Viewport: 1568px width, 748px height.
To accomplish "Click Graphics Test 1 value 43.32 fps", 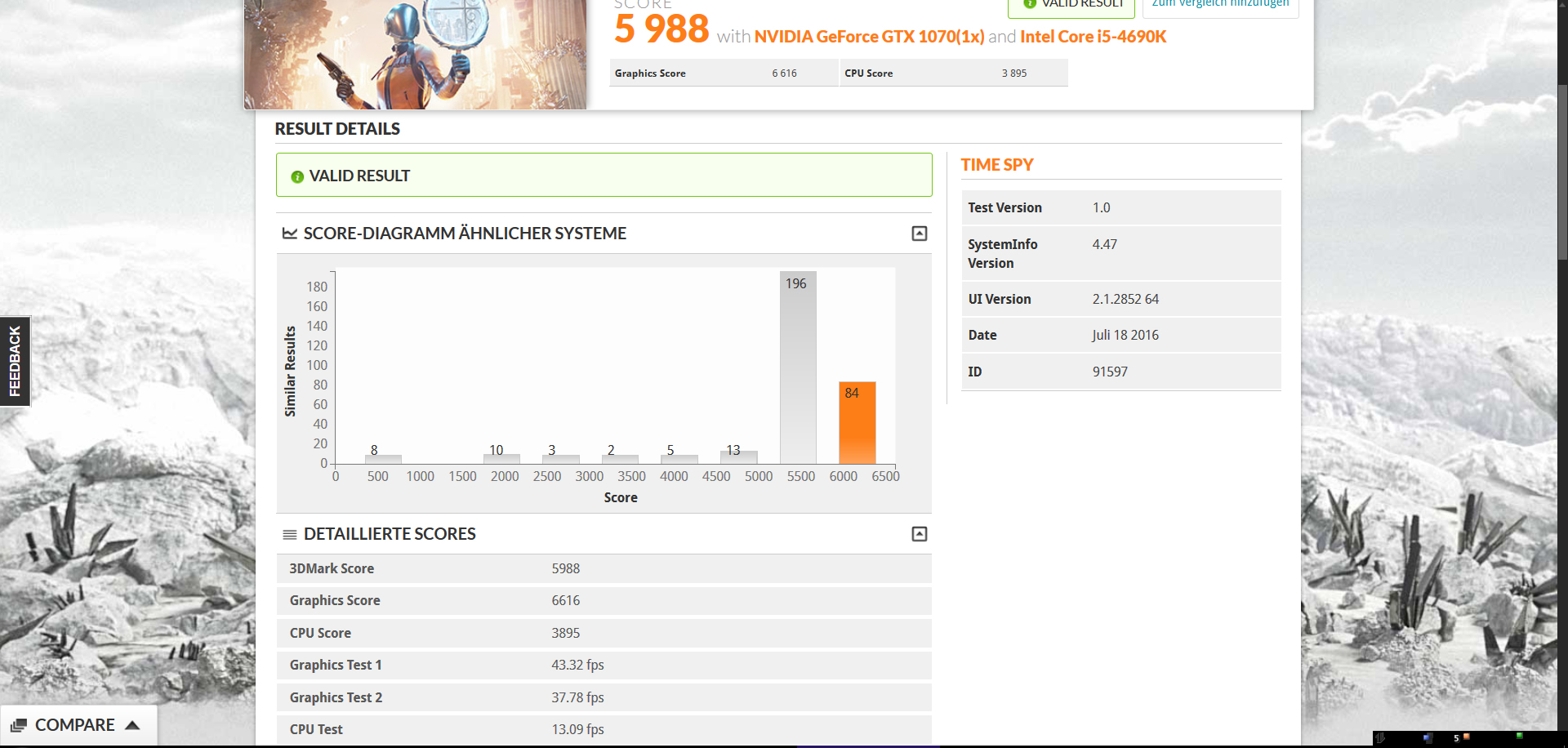I will coord(577,665).
